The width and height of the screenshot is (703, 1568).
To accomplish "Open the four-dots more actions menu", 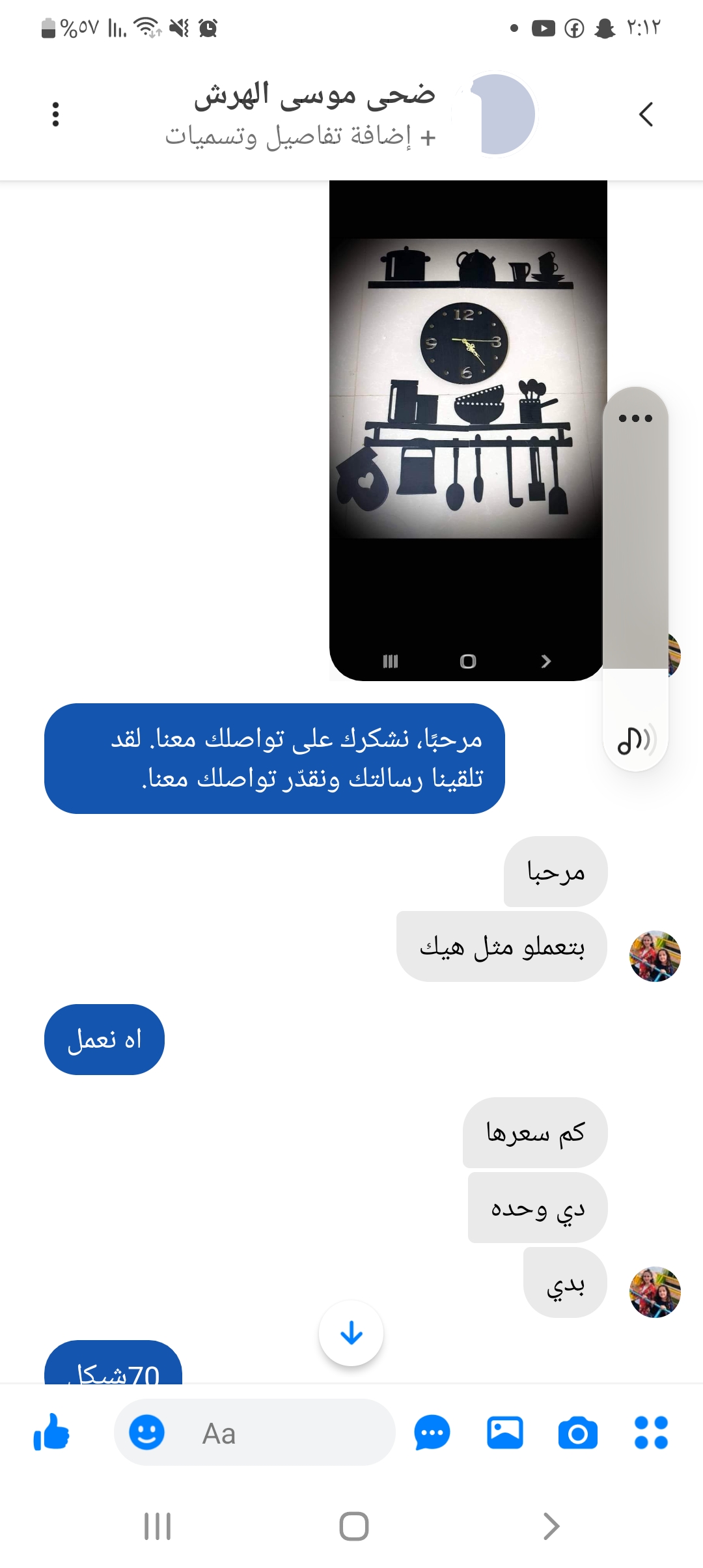I will pos(652,1433).
